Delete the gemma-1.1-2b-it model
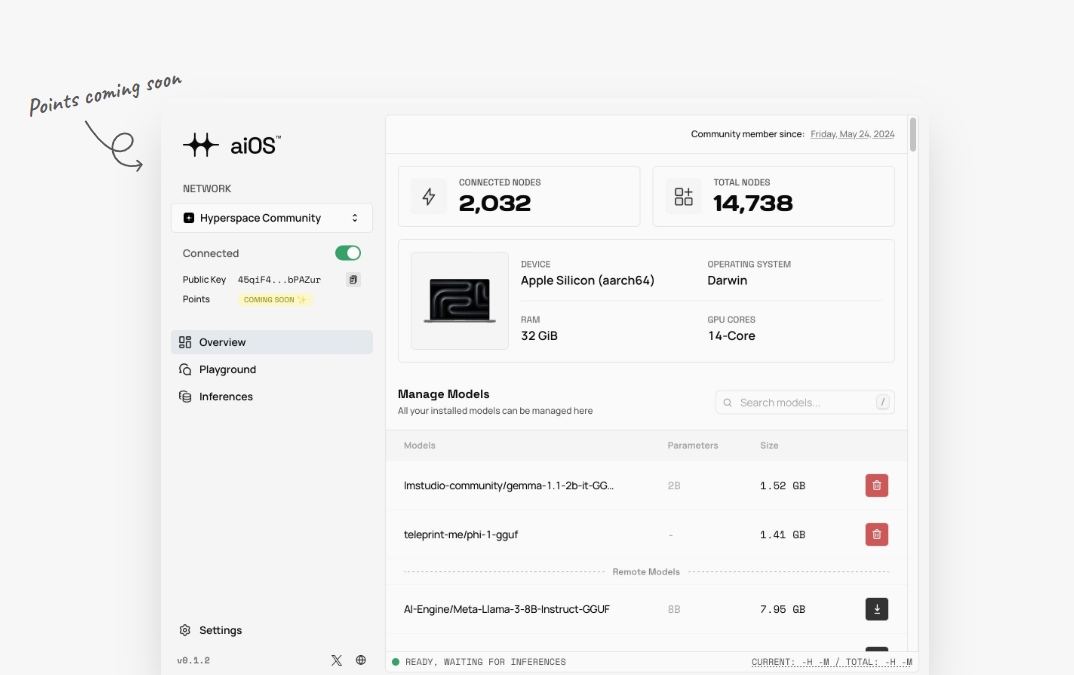 [x=876, y=486]
